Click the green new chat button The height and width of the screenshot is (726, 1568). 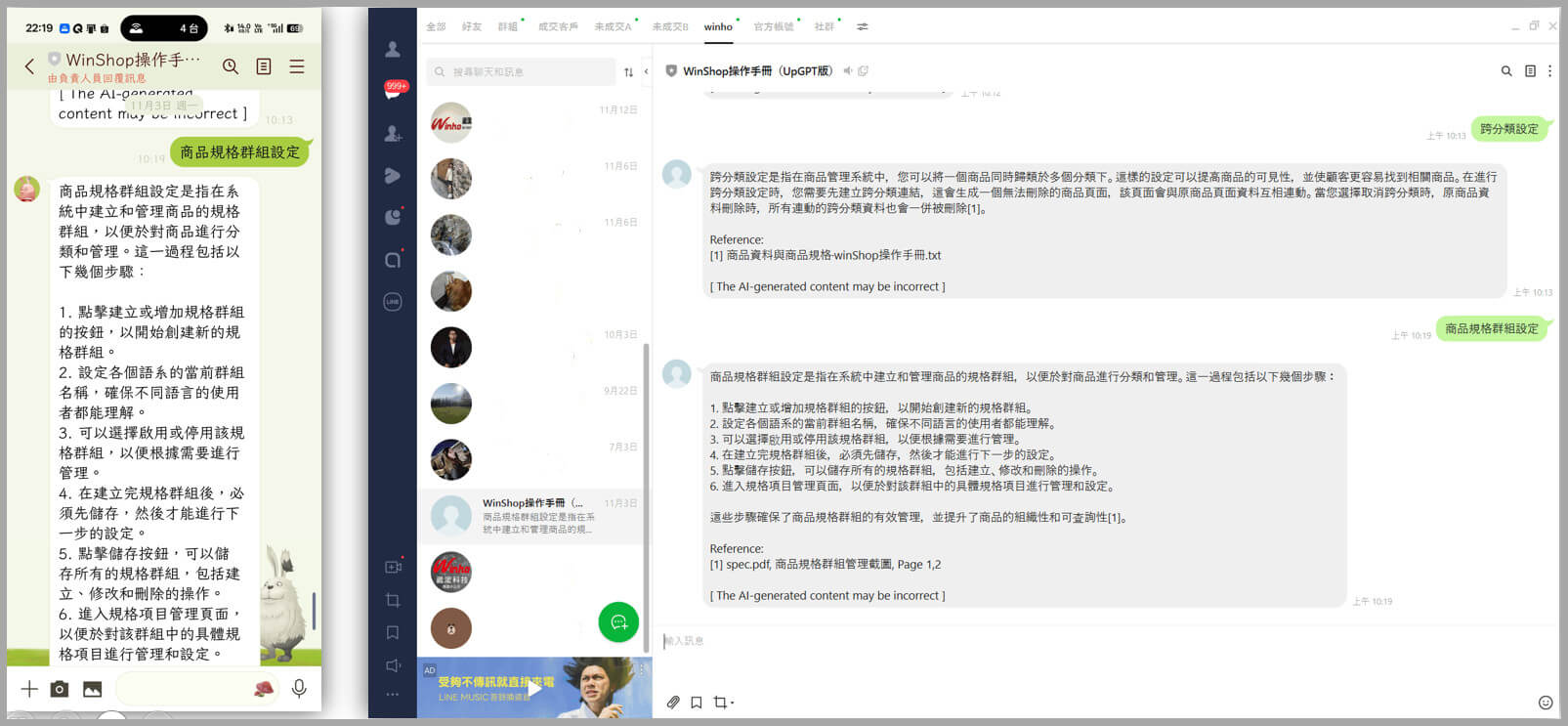click(618, 622)
